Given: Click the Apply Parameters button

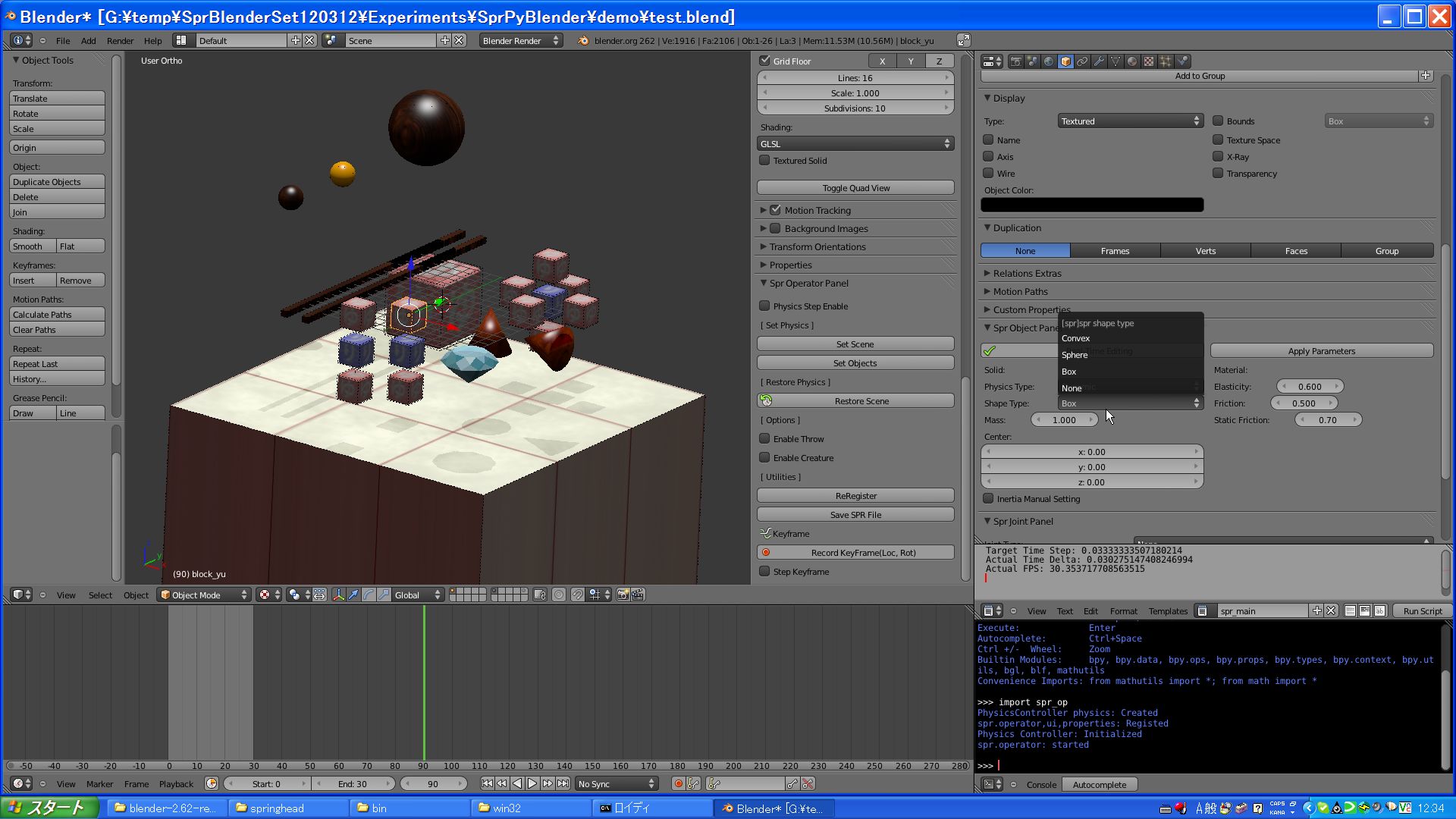Looking at the screenshot, I should click(x=1322, y=350).
